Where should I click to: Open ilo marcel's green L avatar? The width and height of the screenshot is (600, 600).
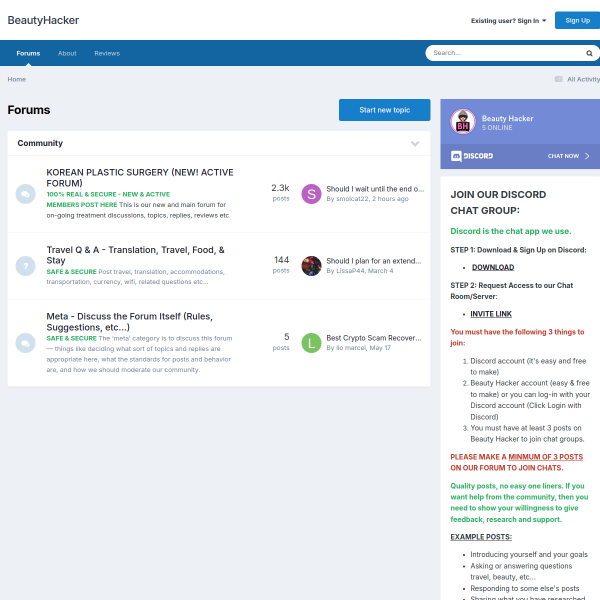pos(311,343)
